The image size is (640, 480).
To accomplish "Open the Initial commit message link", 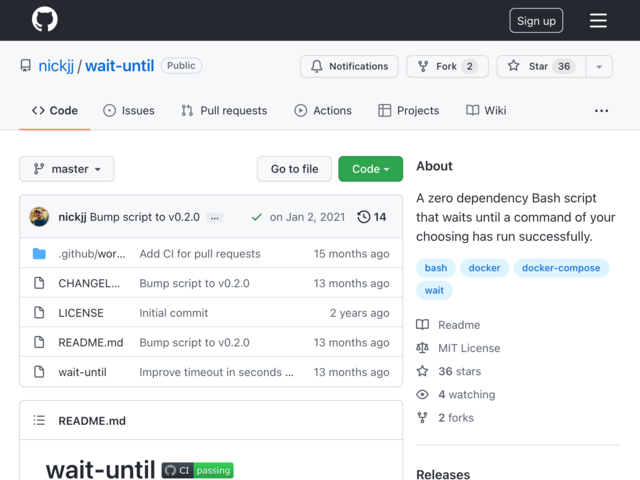I will click(173, 313).
